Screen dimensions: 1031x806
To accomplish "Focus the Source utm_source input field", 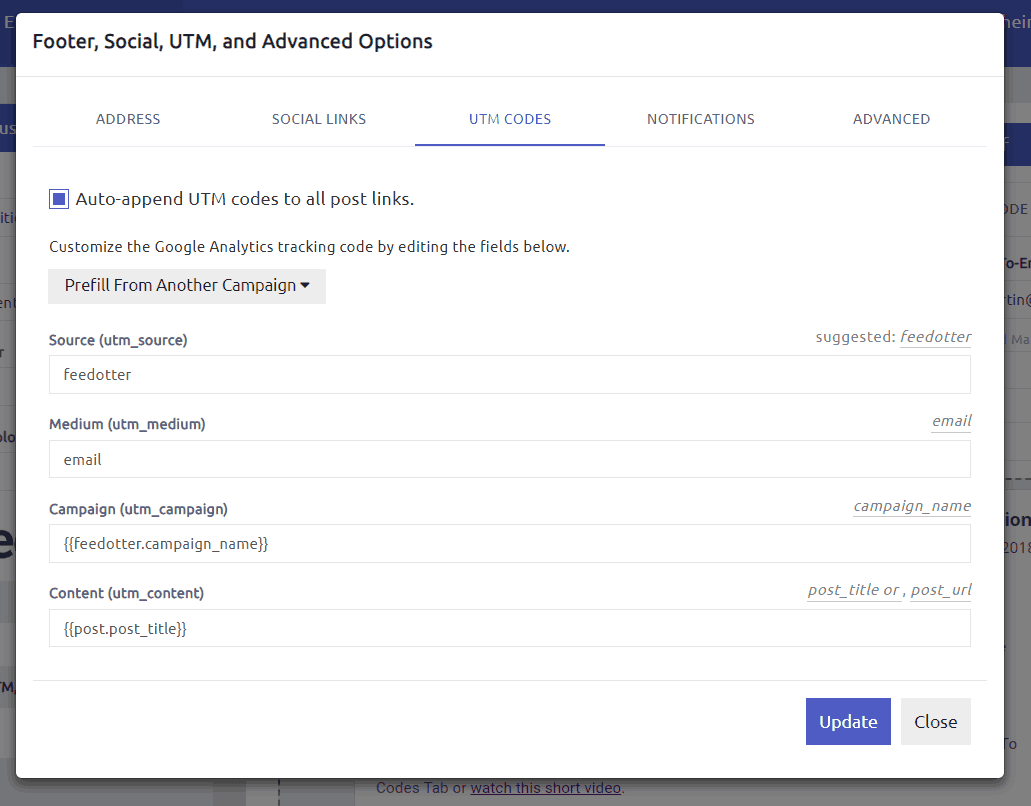I will 509,375.
